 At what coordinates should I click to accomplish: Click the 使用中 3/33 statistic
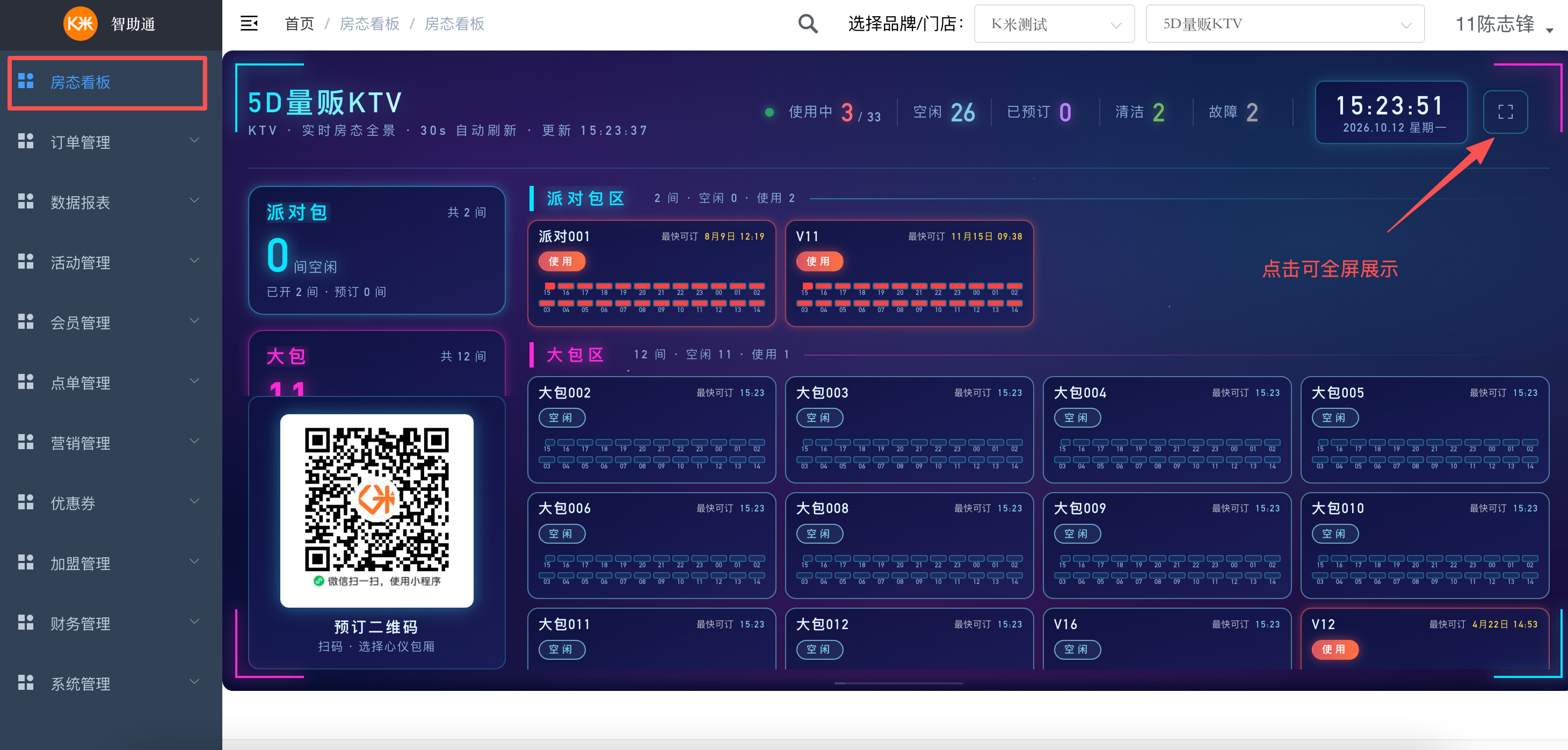(834, 113)
